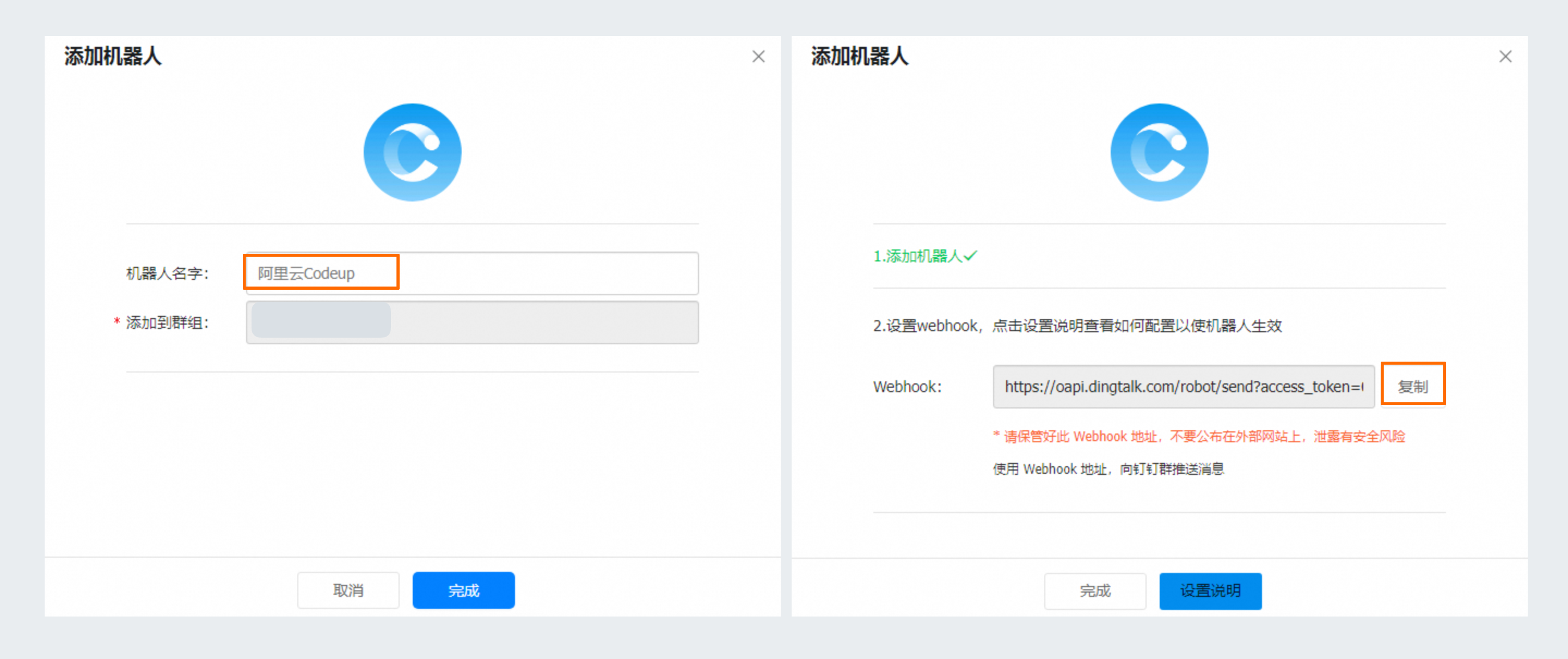Click the 2.设置webhook instruction text
The image size is (1568, 659).
coord(1077,325)
